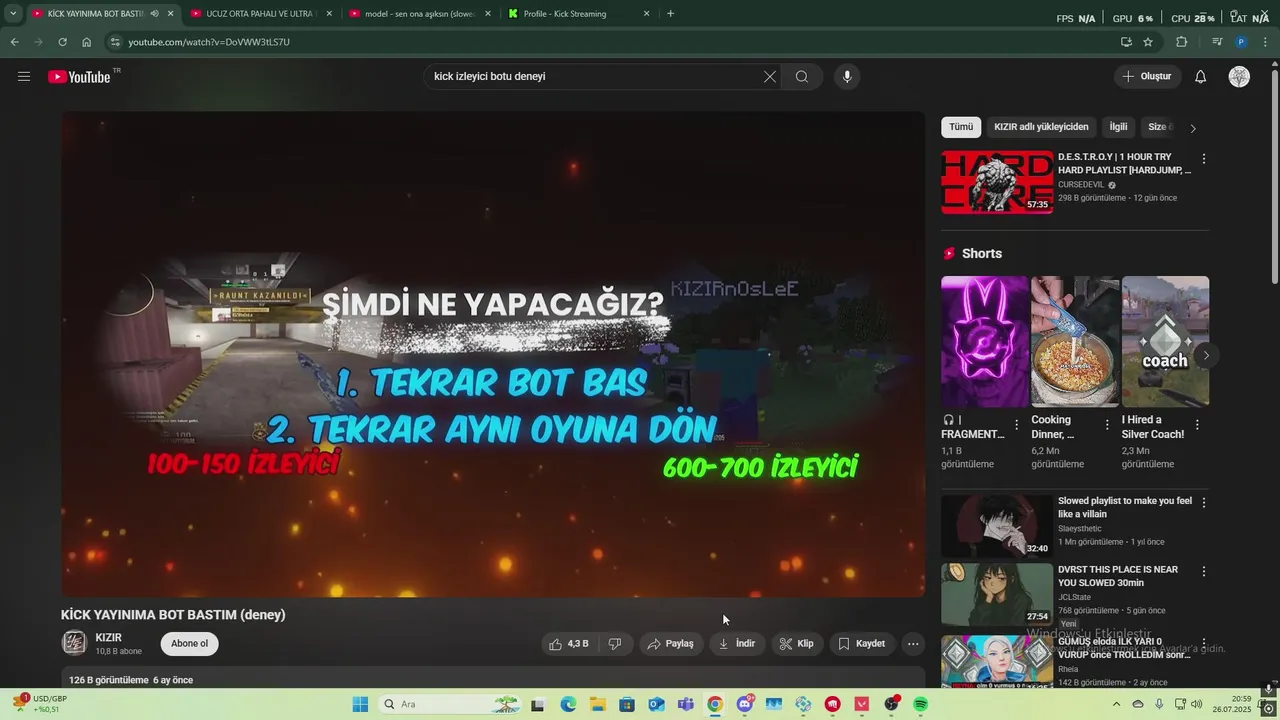Switch to the Profile - Kick Streaming tab
Viewport: 1280px width, 720px height.
point(578,14)
